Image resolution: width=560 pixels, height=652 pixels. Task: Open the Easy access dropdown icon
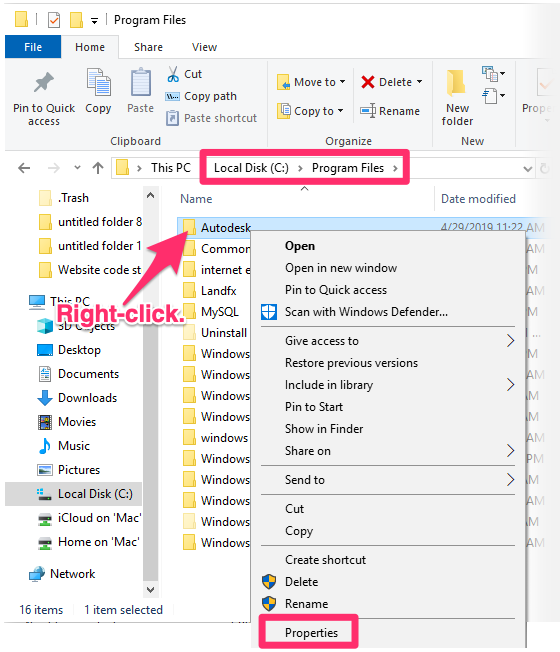(x=493, y=96)
